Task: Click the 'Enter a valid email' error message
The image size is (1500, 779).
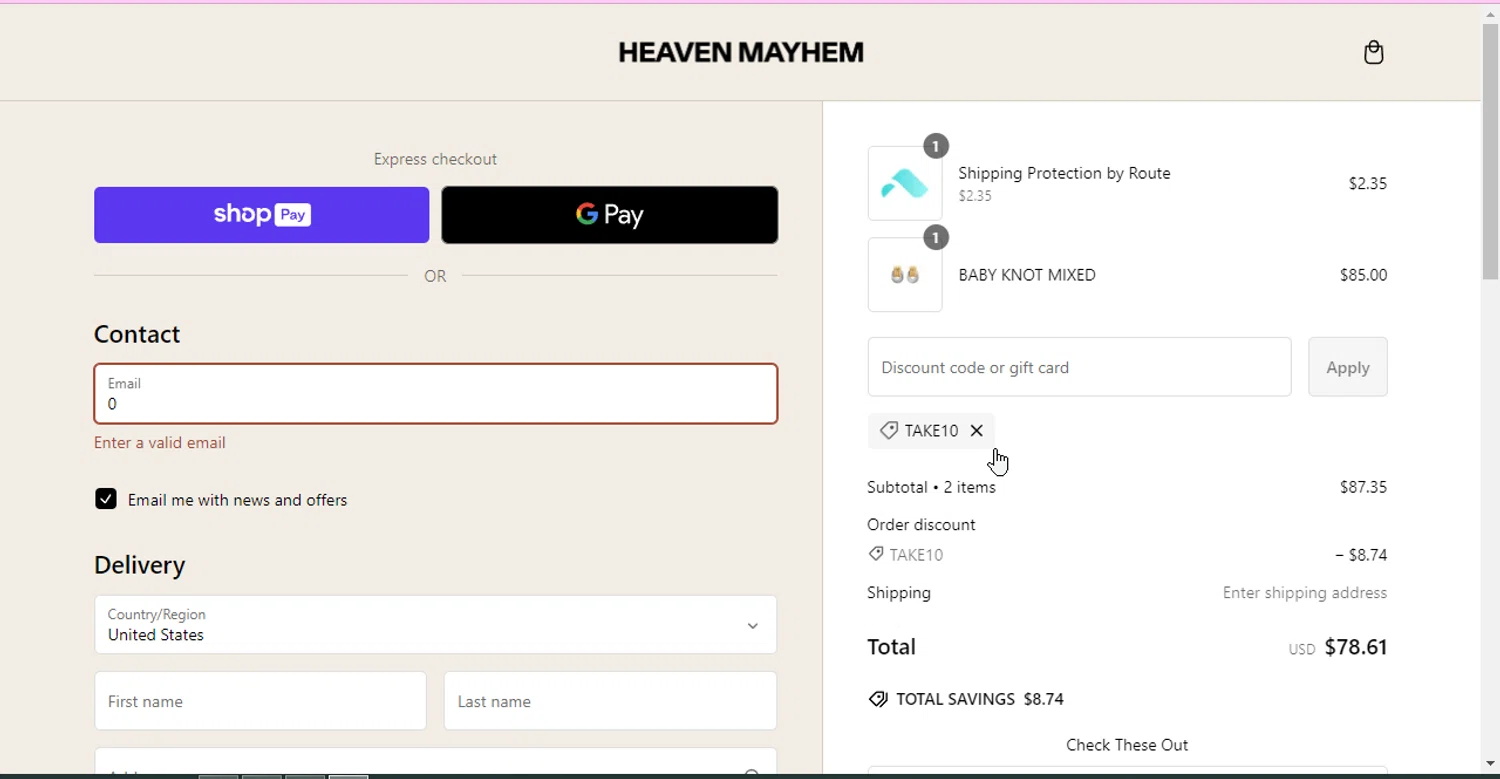Action: 160,442
